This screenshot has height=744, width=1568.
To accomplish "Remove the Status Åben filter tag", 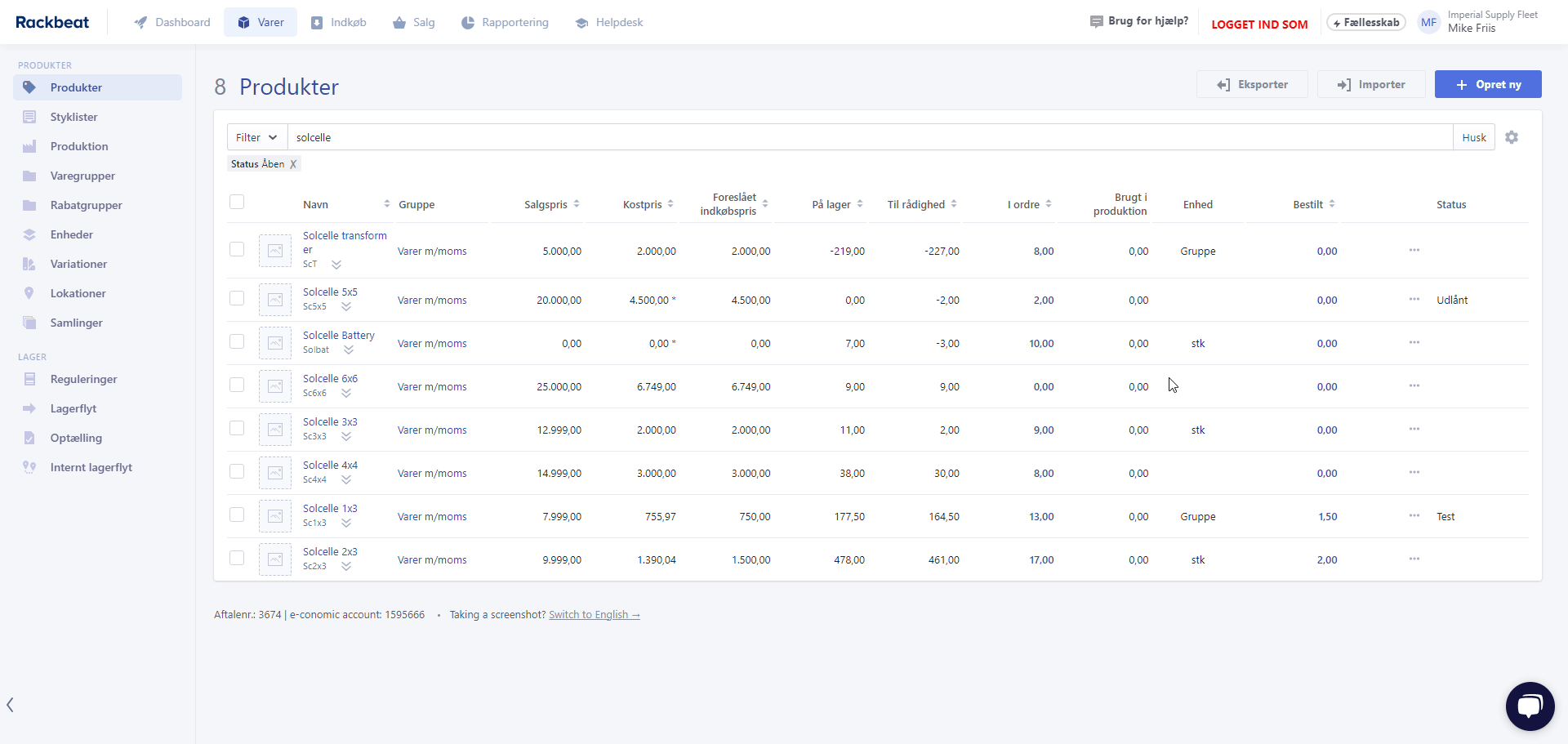I will [x=293, y=164].
